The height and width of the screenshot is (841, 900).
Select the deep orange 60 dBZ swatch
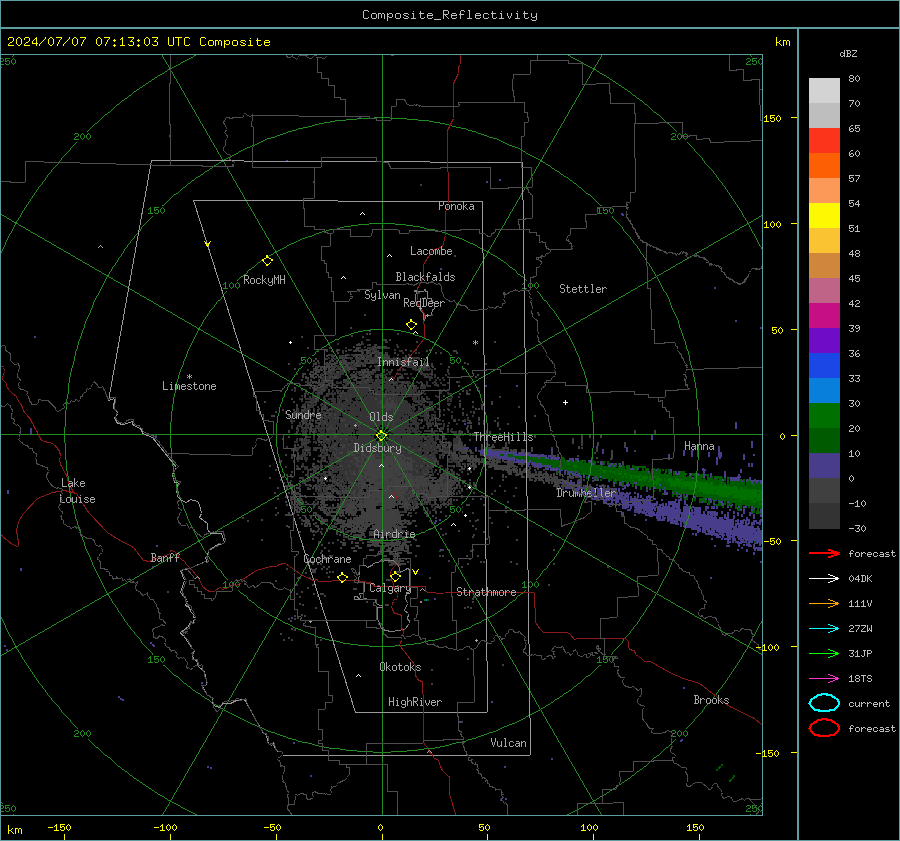824,166
